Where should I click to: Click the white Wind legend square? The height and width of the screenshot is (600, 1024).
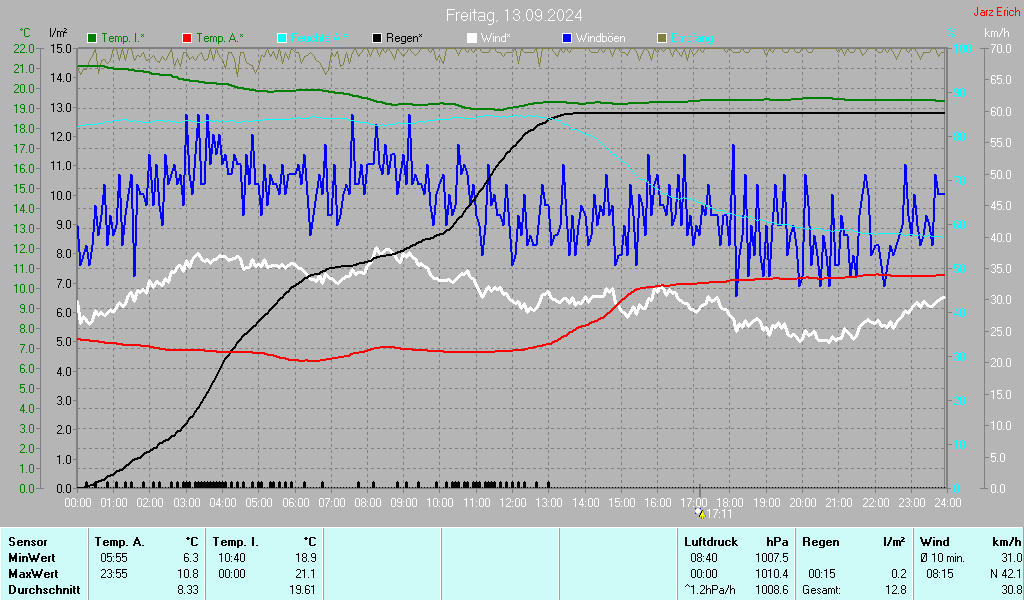tap(472, 38)
